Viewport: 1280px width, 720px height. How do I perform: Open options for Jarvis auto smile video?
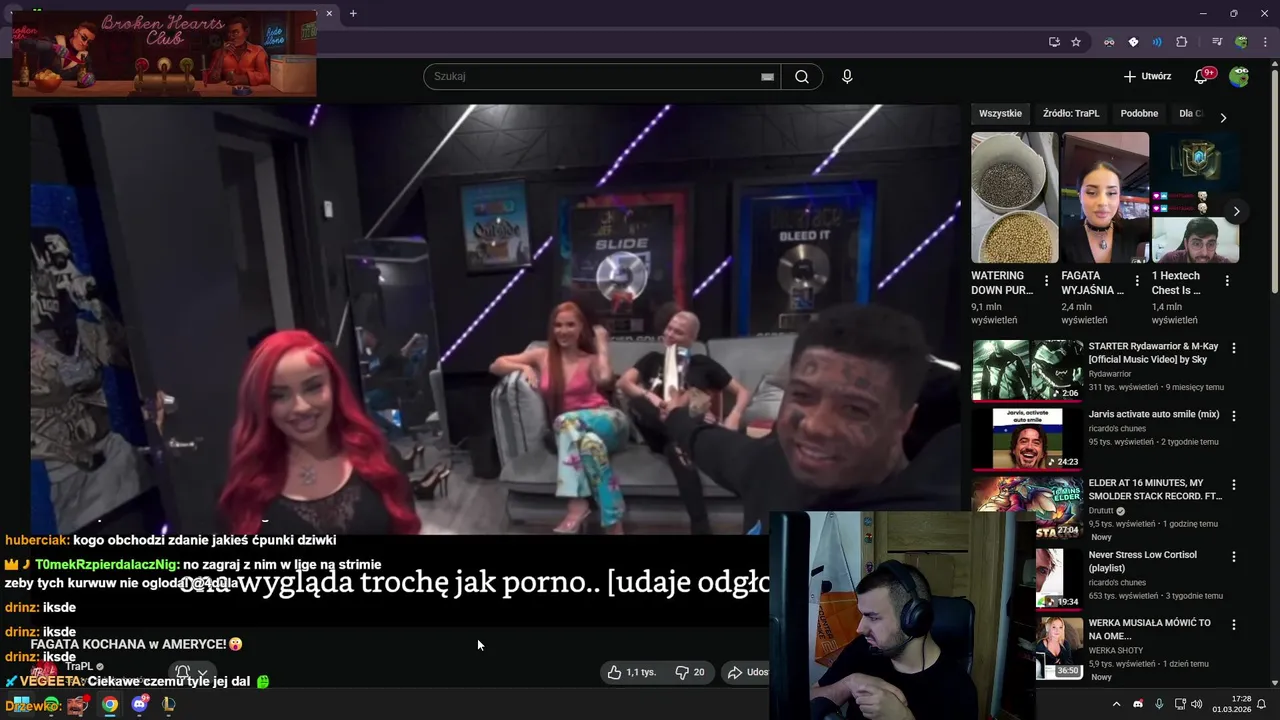click(x=1233, y=415)
